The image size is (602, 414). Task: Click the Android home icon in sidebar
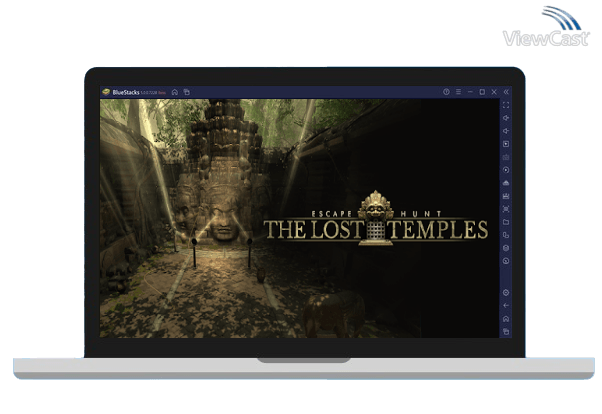[x=506, y=319]
